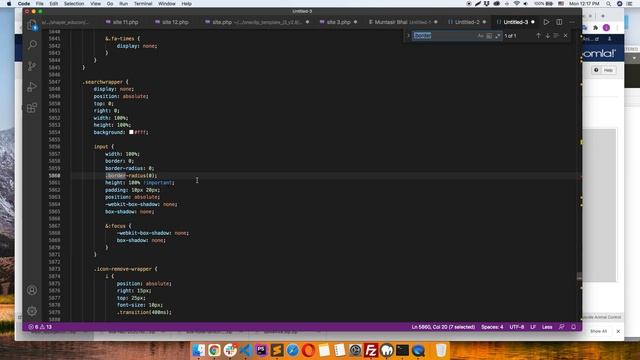Screen dimensions: 640x360
Task: Open the File menu
Action: pos(40,4)
